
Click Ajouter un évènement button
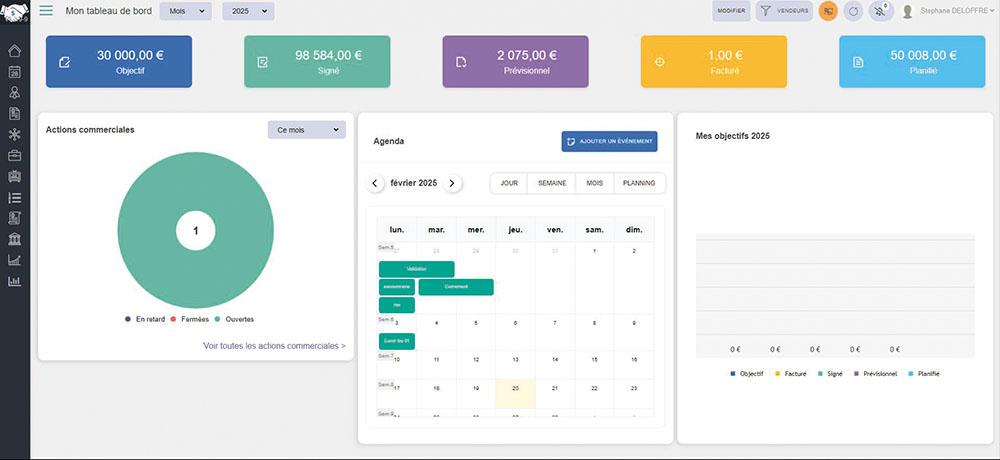[609, 141]
